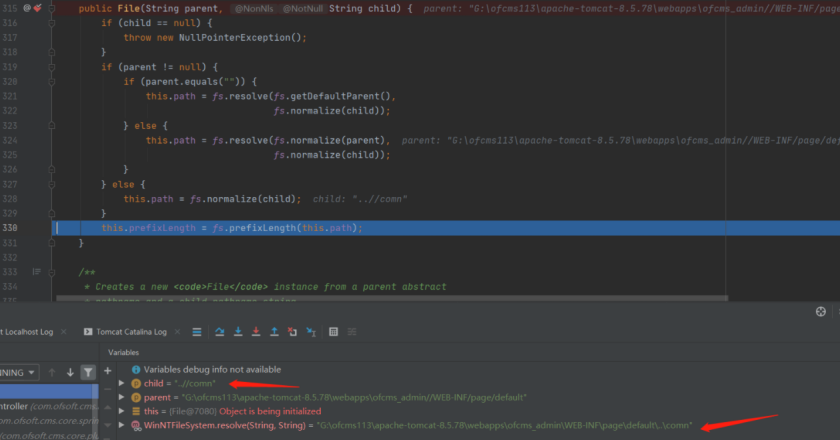This screenshot has width=840, height=440.
Task: Click fs.normalize(parent) on line 324
Action: 329,140
